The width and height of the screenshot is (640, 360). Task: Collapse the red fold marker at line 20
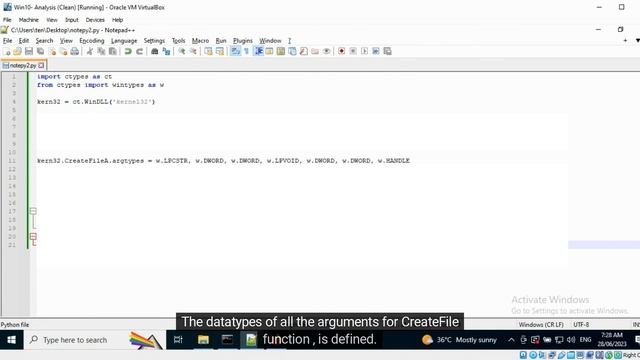(x=33, y=236)
